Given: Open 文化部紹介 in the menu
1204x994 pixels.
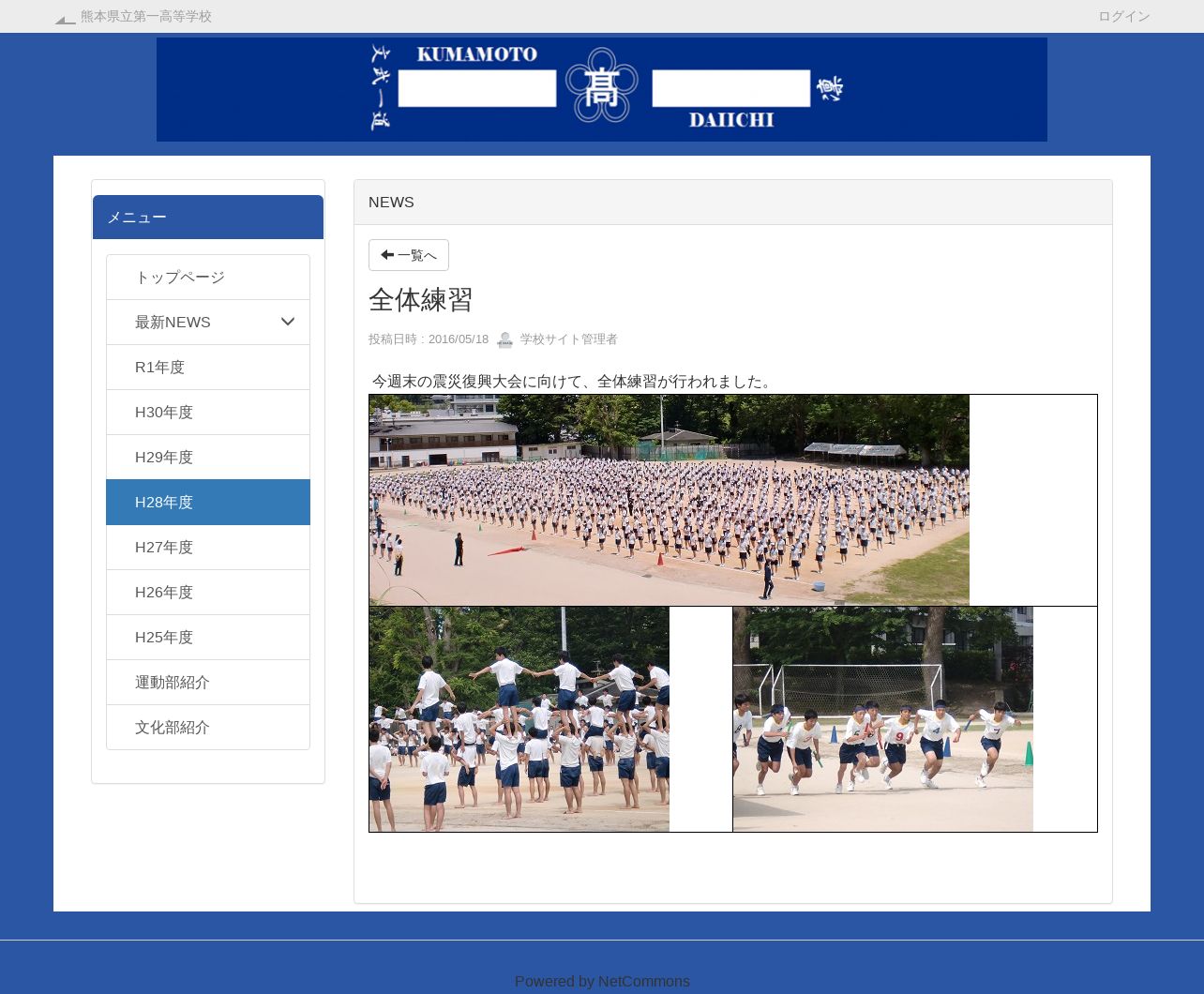Looking at the screenshot, I should [208, 728].
